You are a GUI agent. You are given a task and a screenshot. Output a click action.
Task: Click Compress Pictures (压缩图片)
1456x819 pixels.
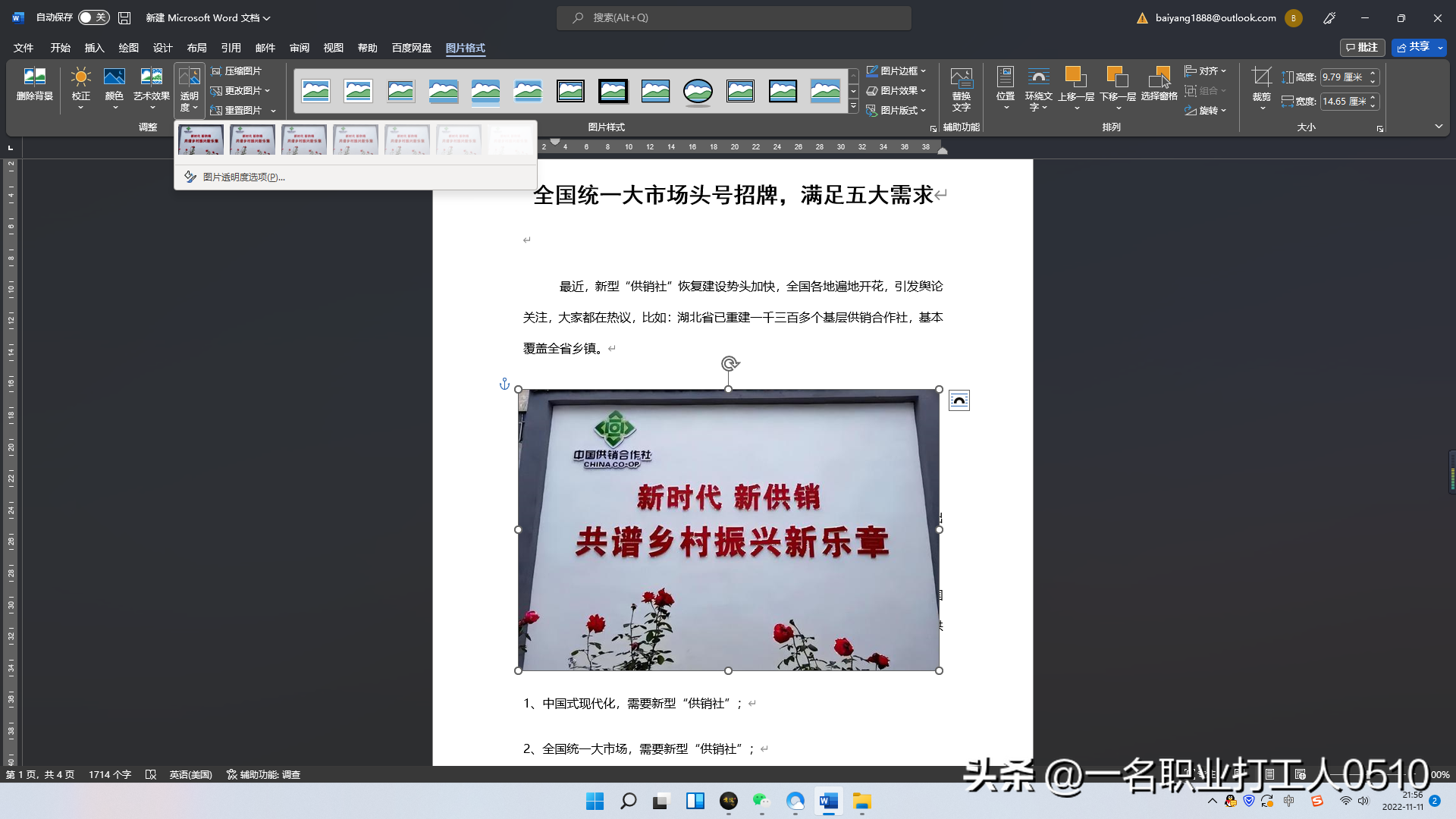pyautogui.click(x=237, y=71)
